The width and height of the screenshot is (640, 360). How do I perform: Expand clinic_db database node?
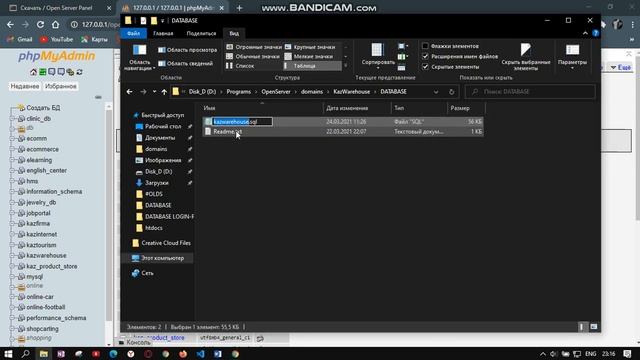point(12,119)
